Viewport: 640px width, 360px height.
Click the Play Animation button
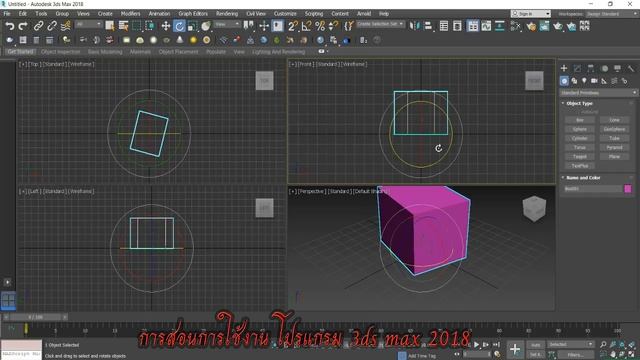476,345
